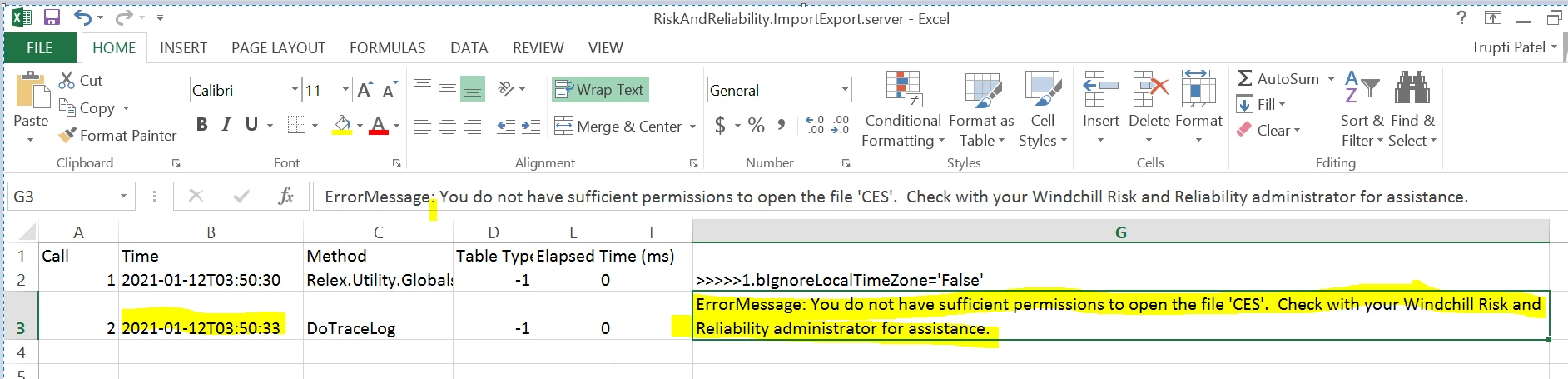The image size is (1568, 379).
Task: Increase font size with the large A
Action: point(365,90)
